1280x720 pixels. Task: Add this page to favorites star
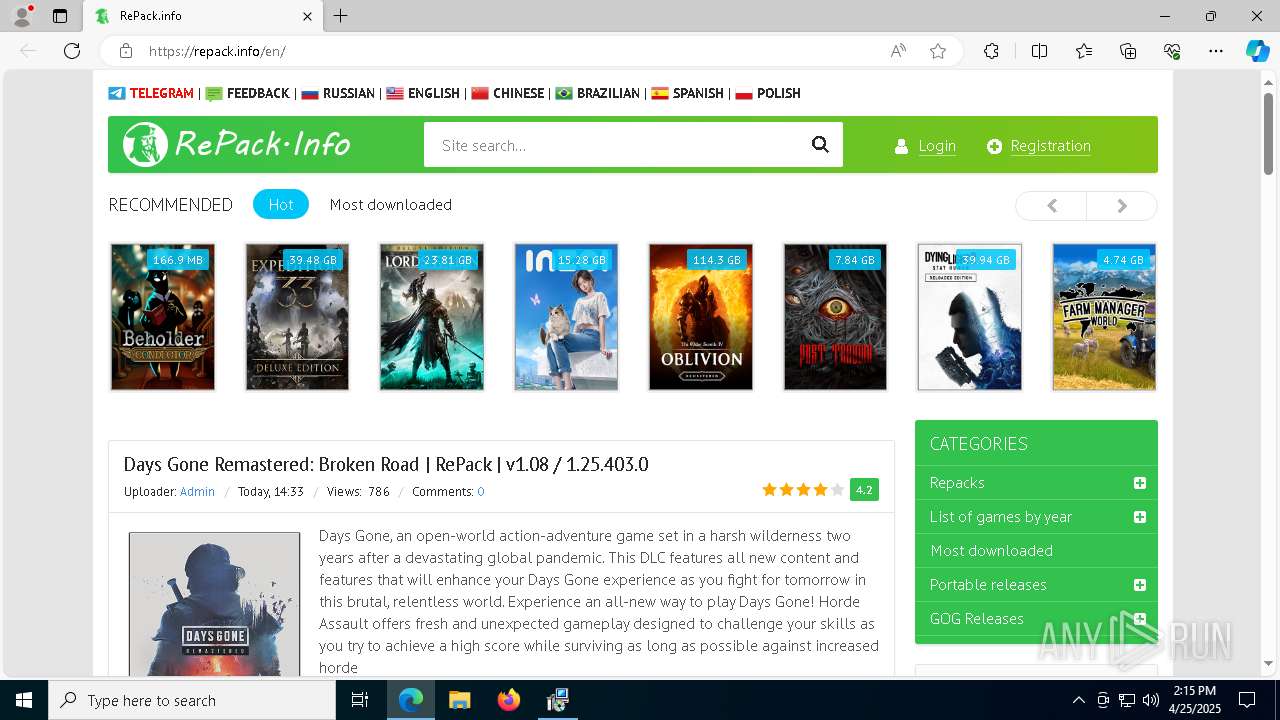click(938, 51)
